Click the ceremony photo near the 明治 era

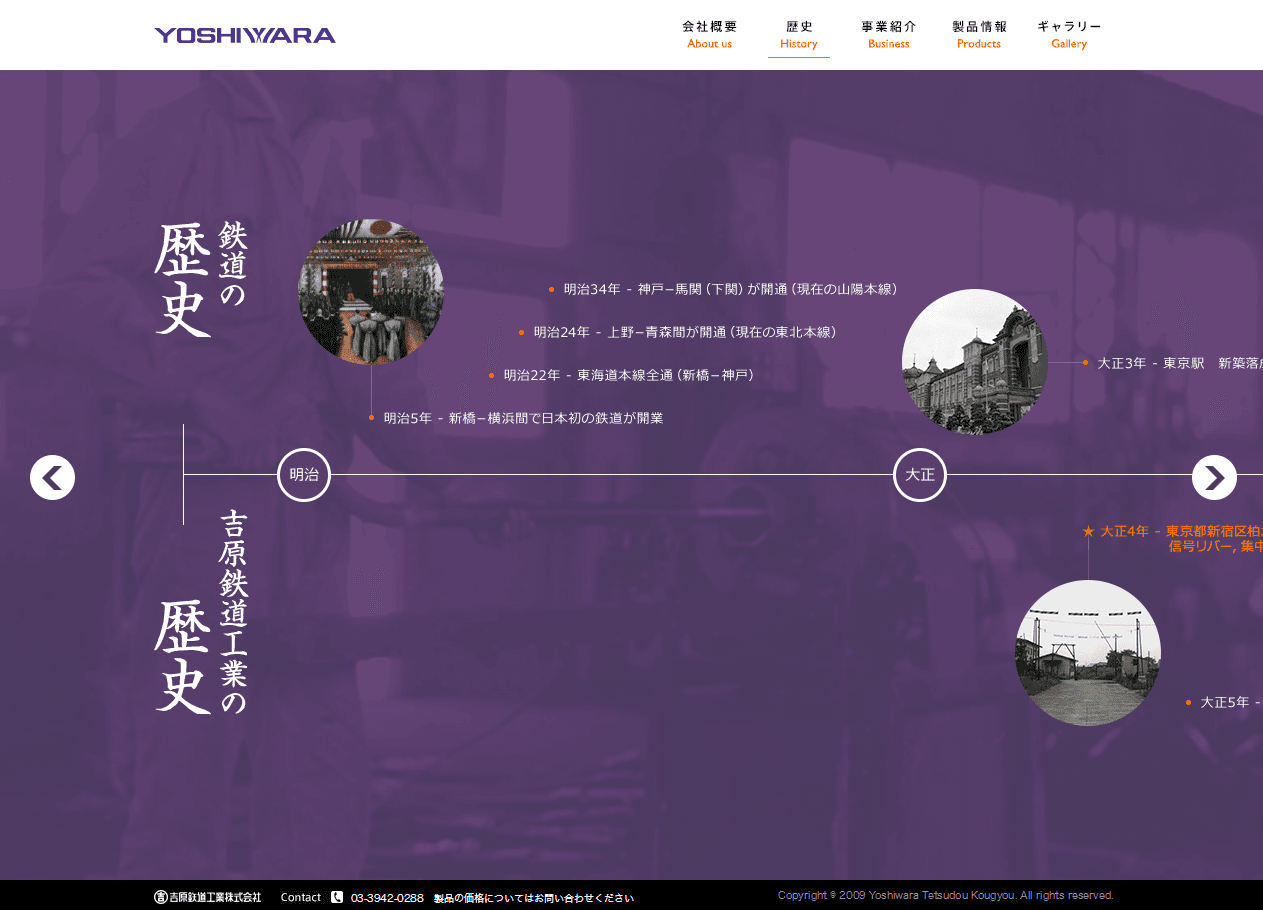click(370, 293)
